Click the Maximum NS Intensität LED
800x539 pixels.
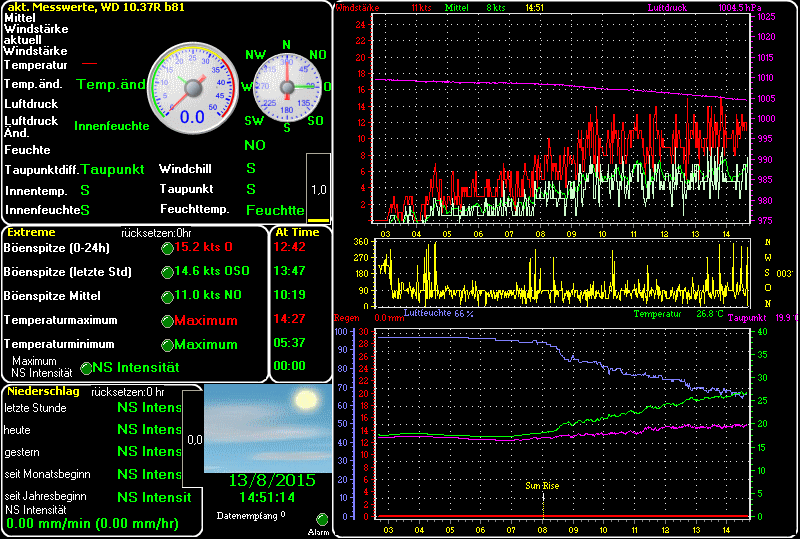click(x=86, y=368)
